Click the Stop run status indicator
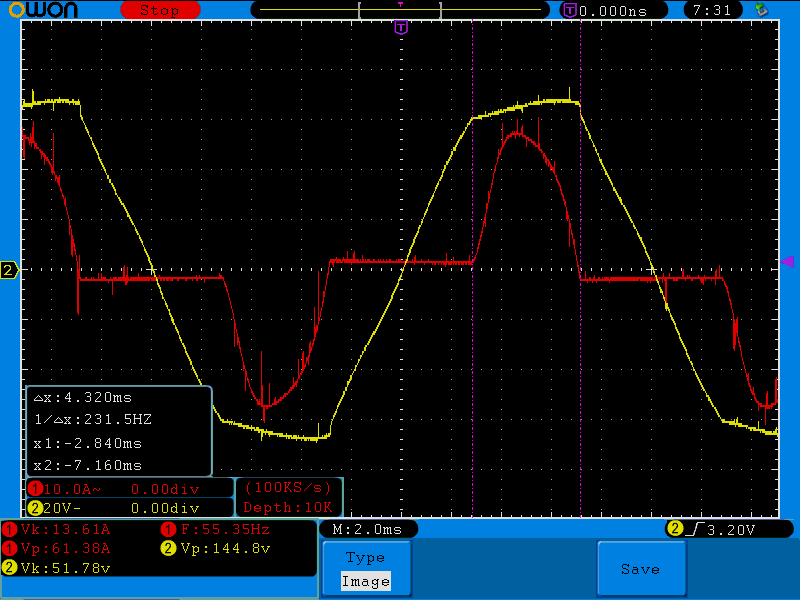The image size is (800, 600). click(x=160, y=10)
